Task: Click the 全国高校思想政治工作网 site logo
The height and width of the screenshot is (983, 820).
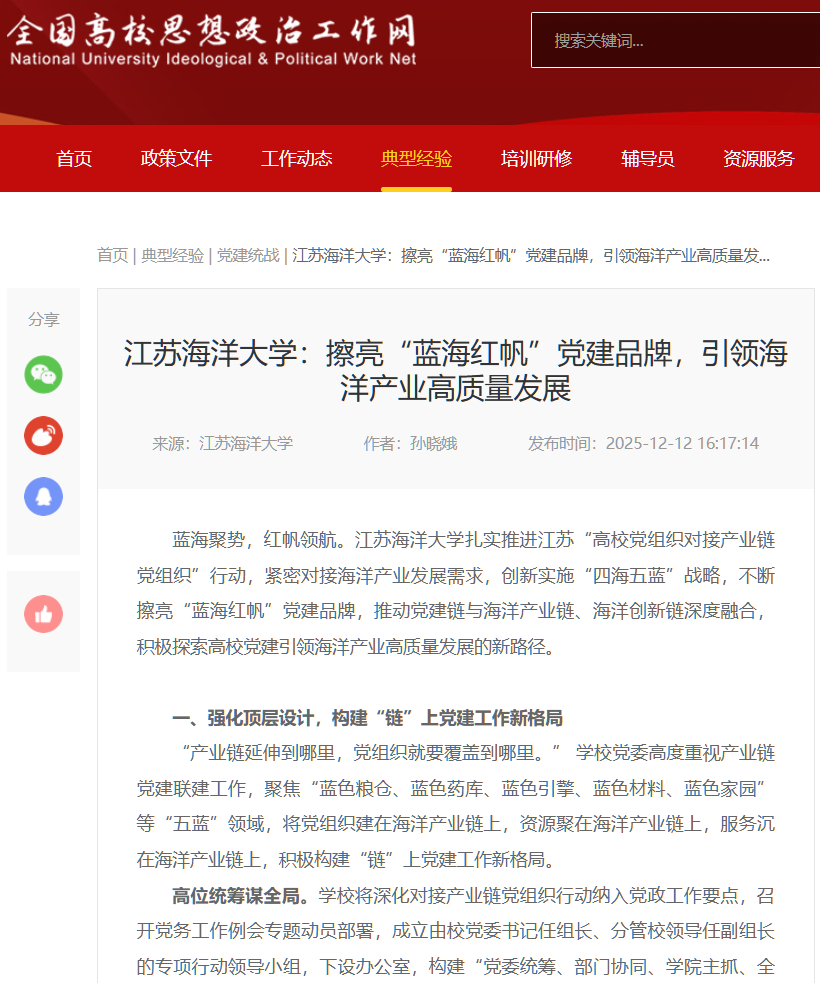Action: 212,41
